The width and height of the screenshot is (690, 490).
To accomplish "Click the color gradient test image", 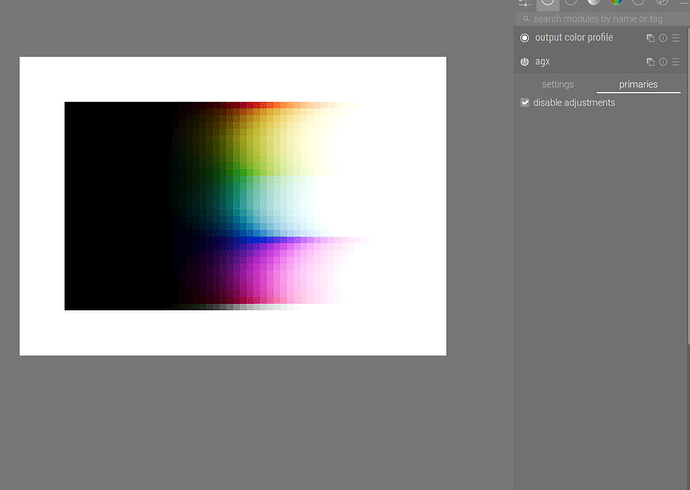I will click(232, 205).
